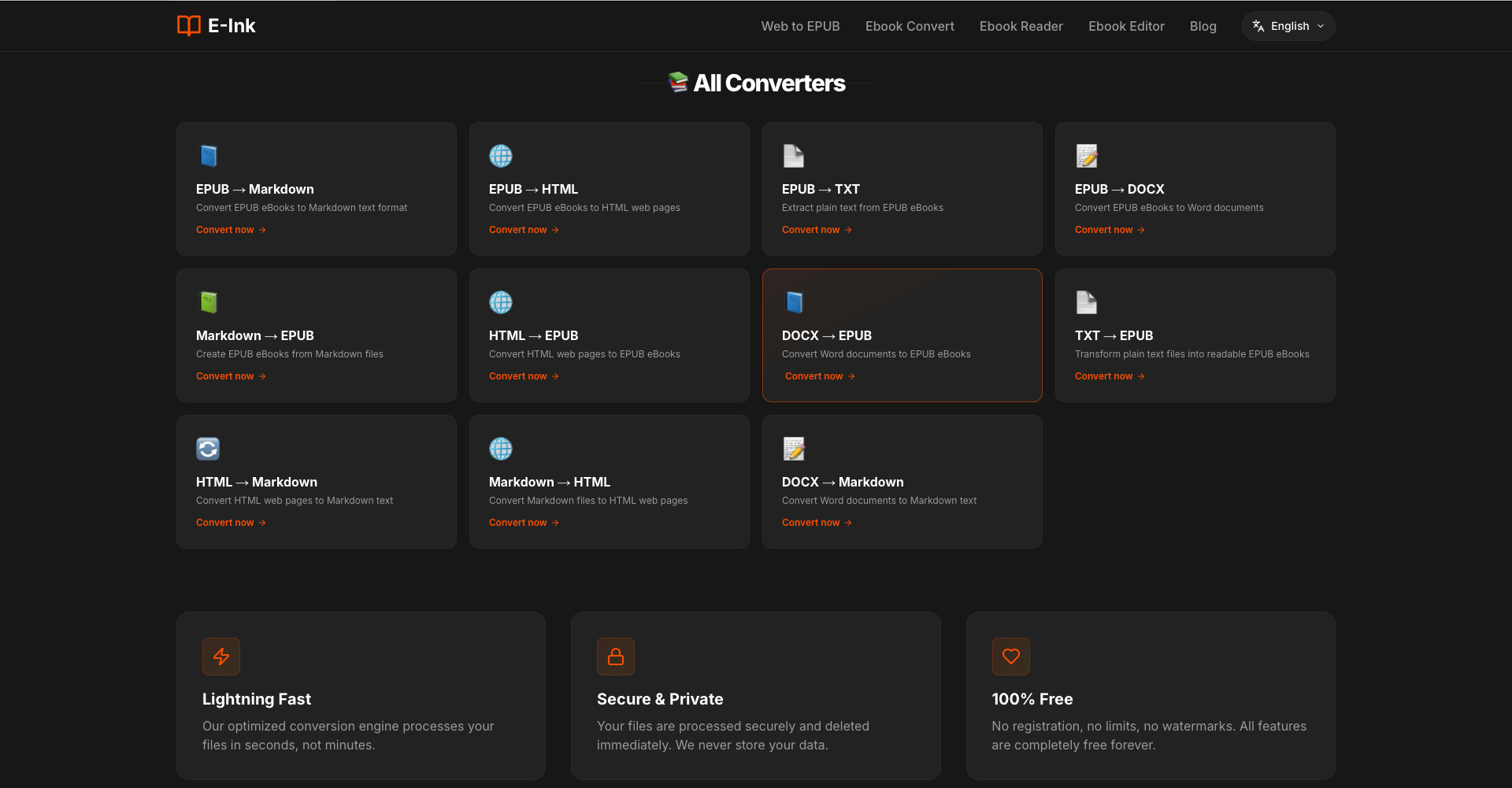The image size is (1512, 788).
Task: Select the TXT → EPUB card title
Action: [1114, 335]
